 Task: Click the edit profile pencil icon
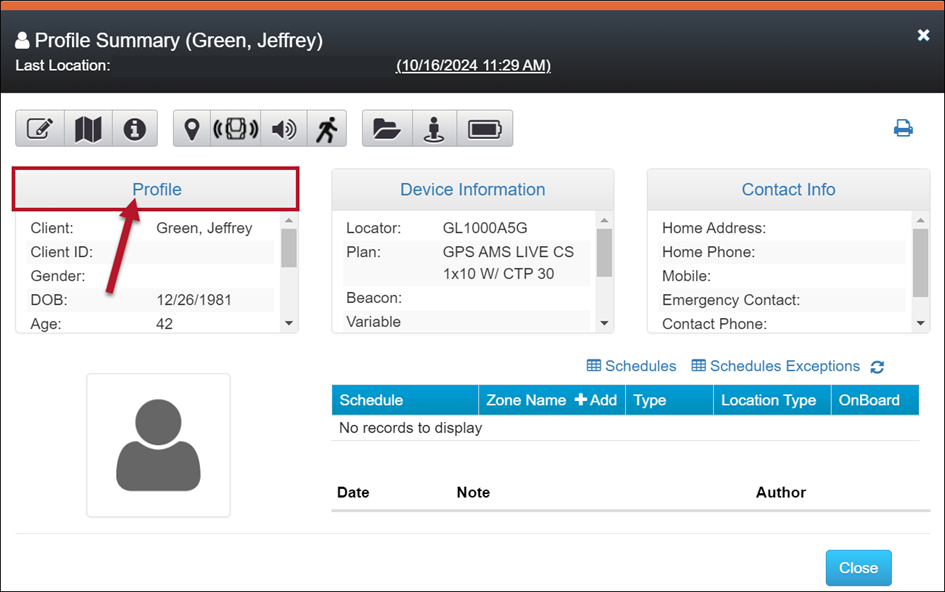[x=40, y=129]
